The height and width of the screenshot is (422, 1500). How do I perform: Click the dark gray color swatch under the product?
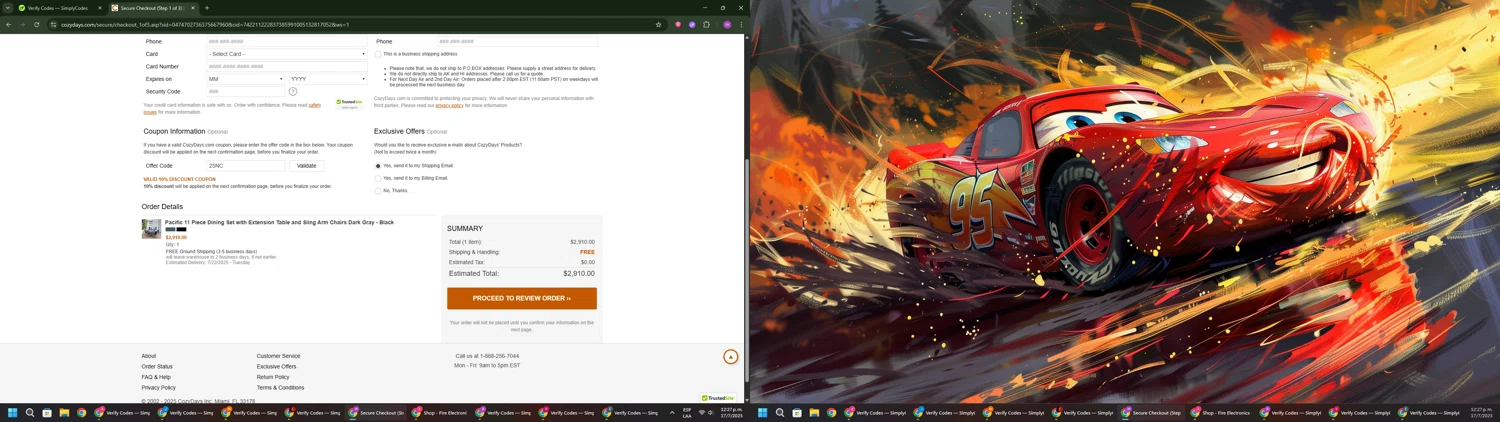[x=170, y=229]
